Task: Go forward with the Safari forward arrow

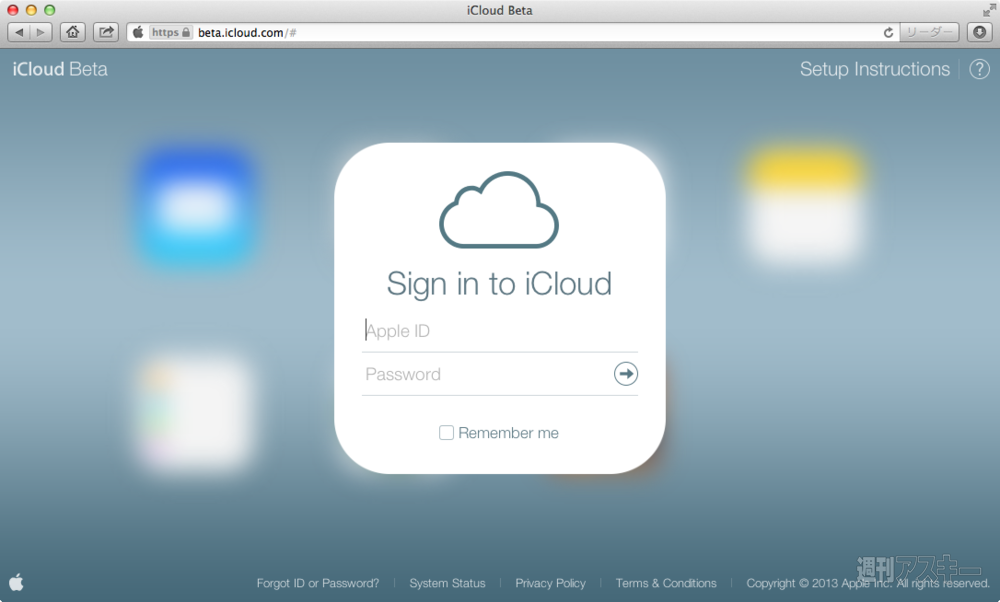Action: 41,32
